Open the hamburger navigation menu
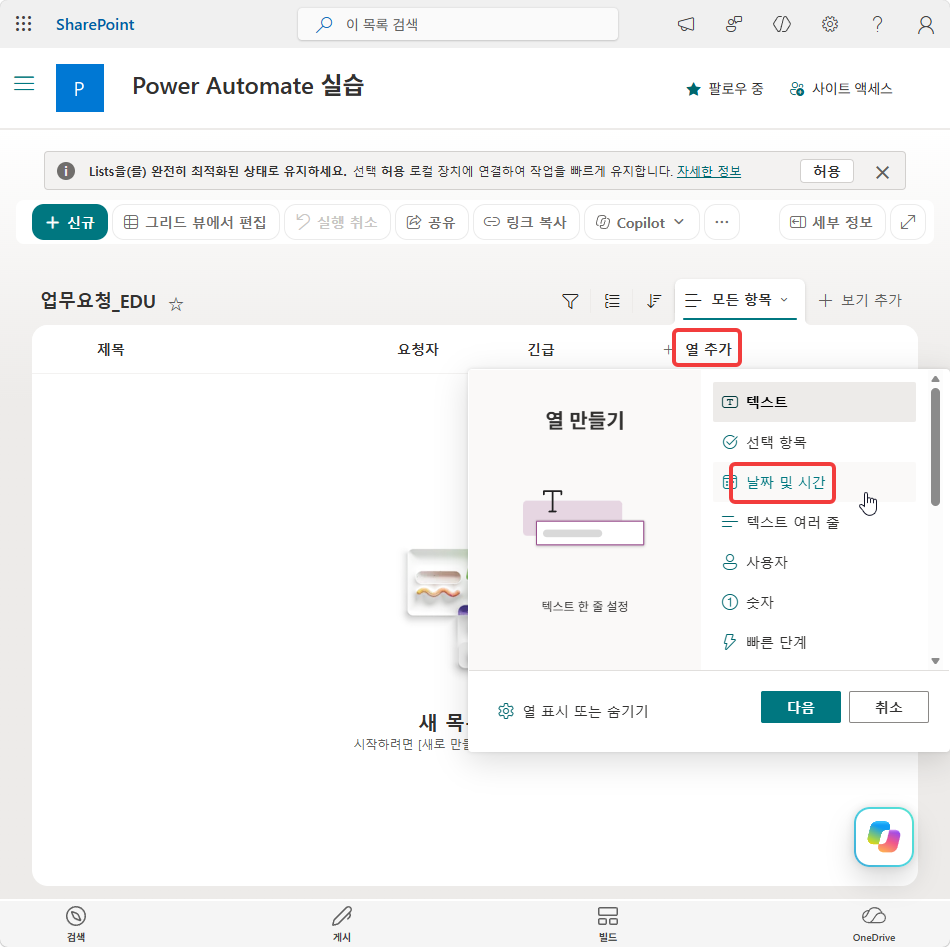Screen dimensions: 950x947 tap(24, 83)
